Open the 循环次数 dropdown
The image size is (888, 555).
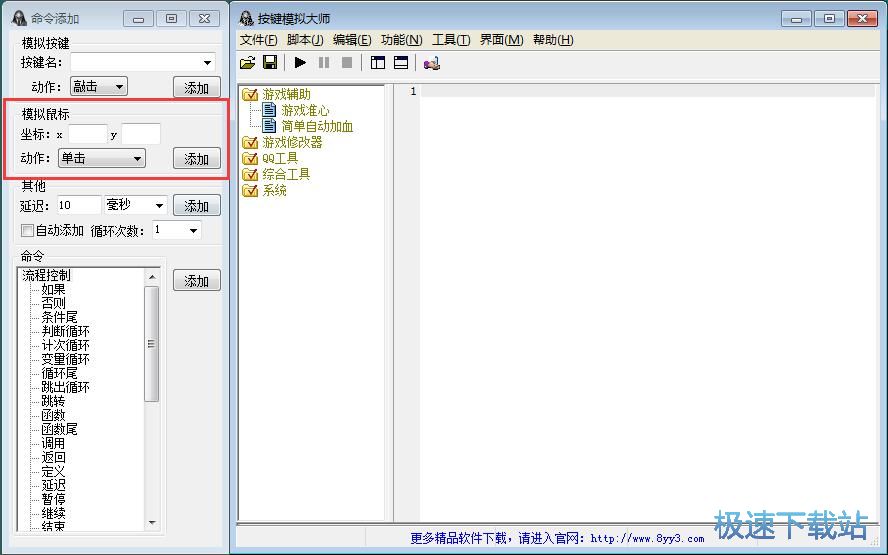tap(193, 230)
